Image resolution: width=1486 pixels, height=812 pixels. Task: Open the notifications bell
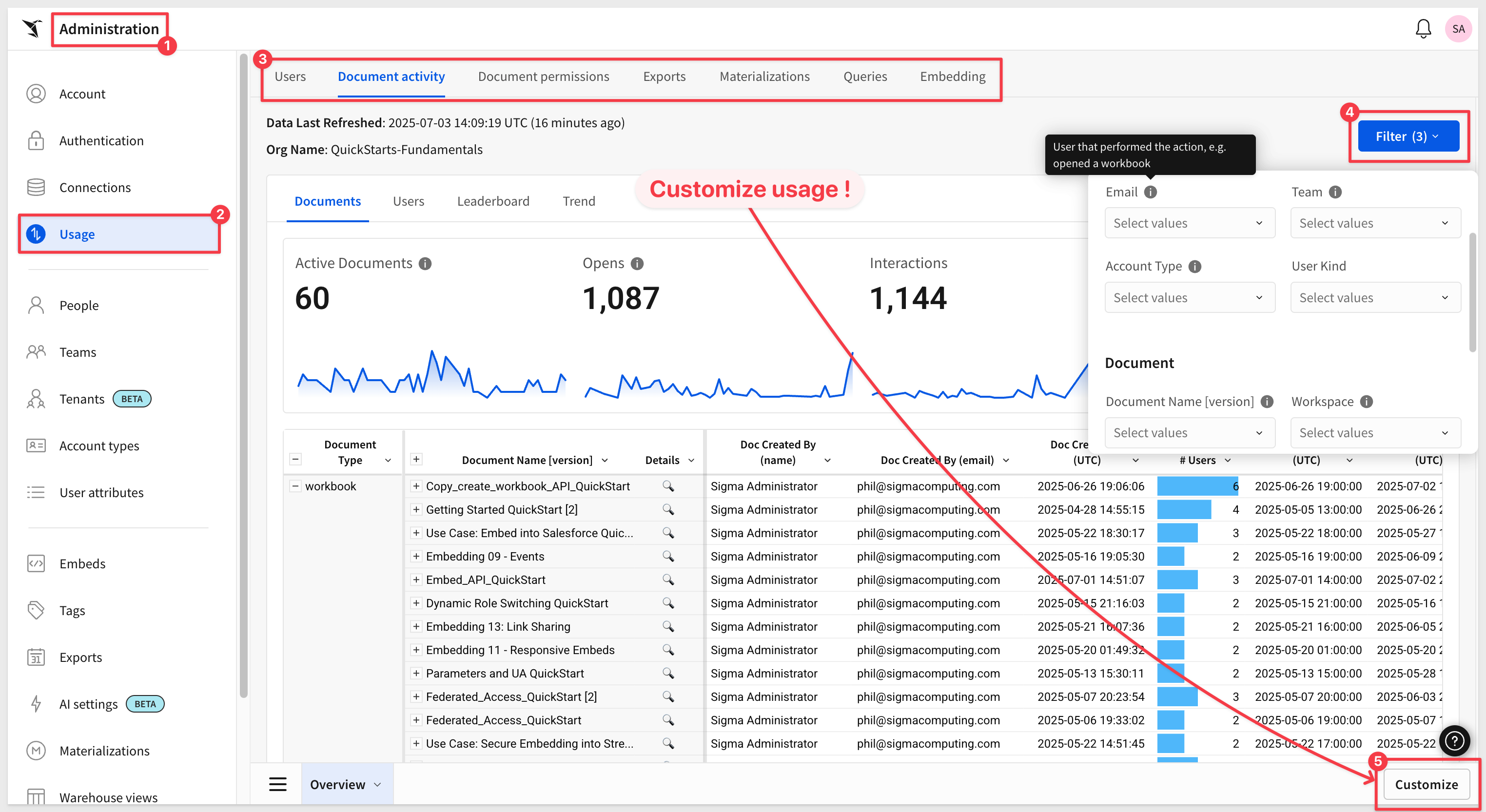[1423, 28]
